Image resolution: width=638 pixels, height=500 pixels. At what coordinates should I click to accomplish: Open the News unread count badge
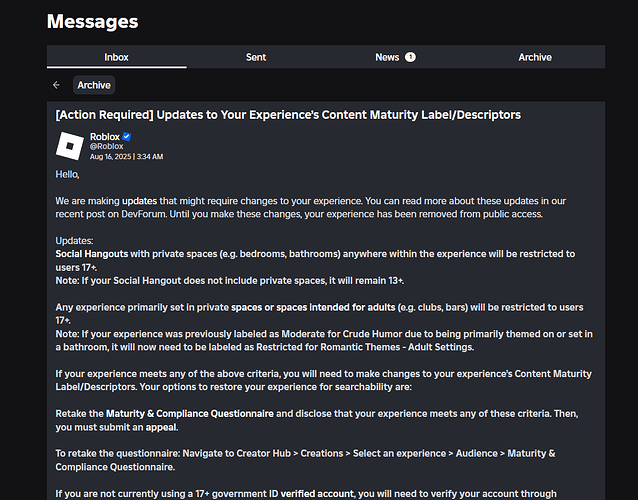(410, 57)
